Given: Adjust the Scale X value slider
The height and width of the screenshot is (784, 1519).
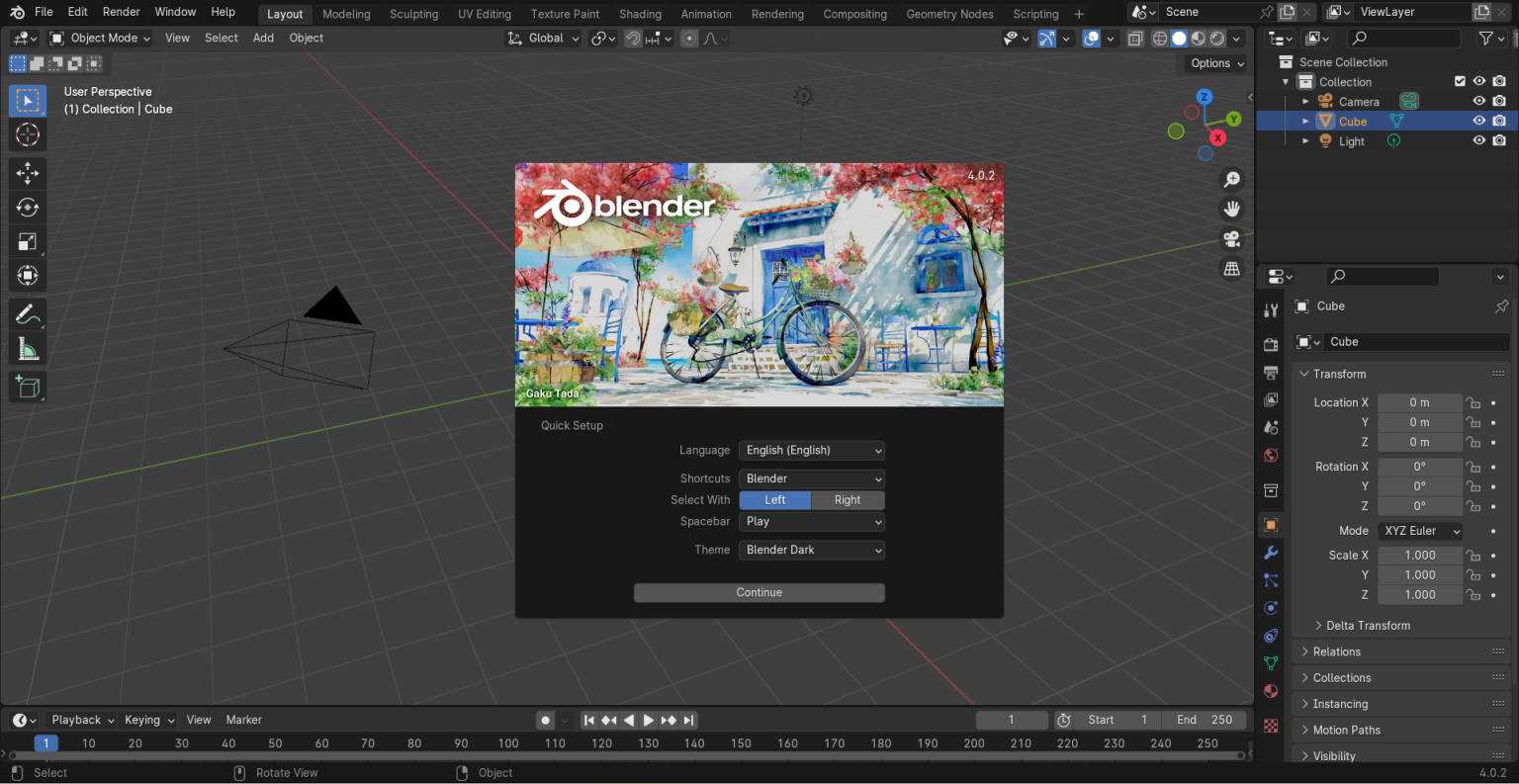Looking at the screenshot, I should (x=1420, y=555).
